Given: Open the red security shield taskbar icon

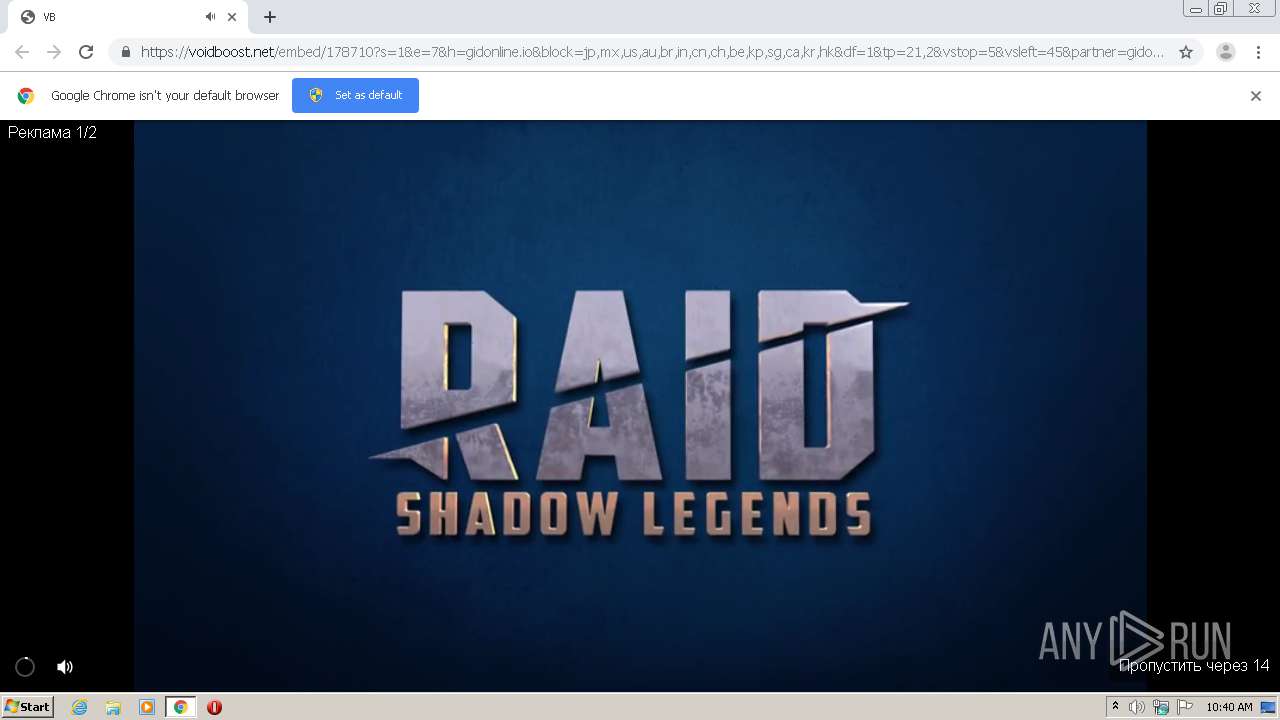Looking at the screenshot, I should click(x=214, y=707).
